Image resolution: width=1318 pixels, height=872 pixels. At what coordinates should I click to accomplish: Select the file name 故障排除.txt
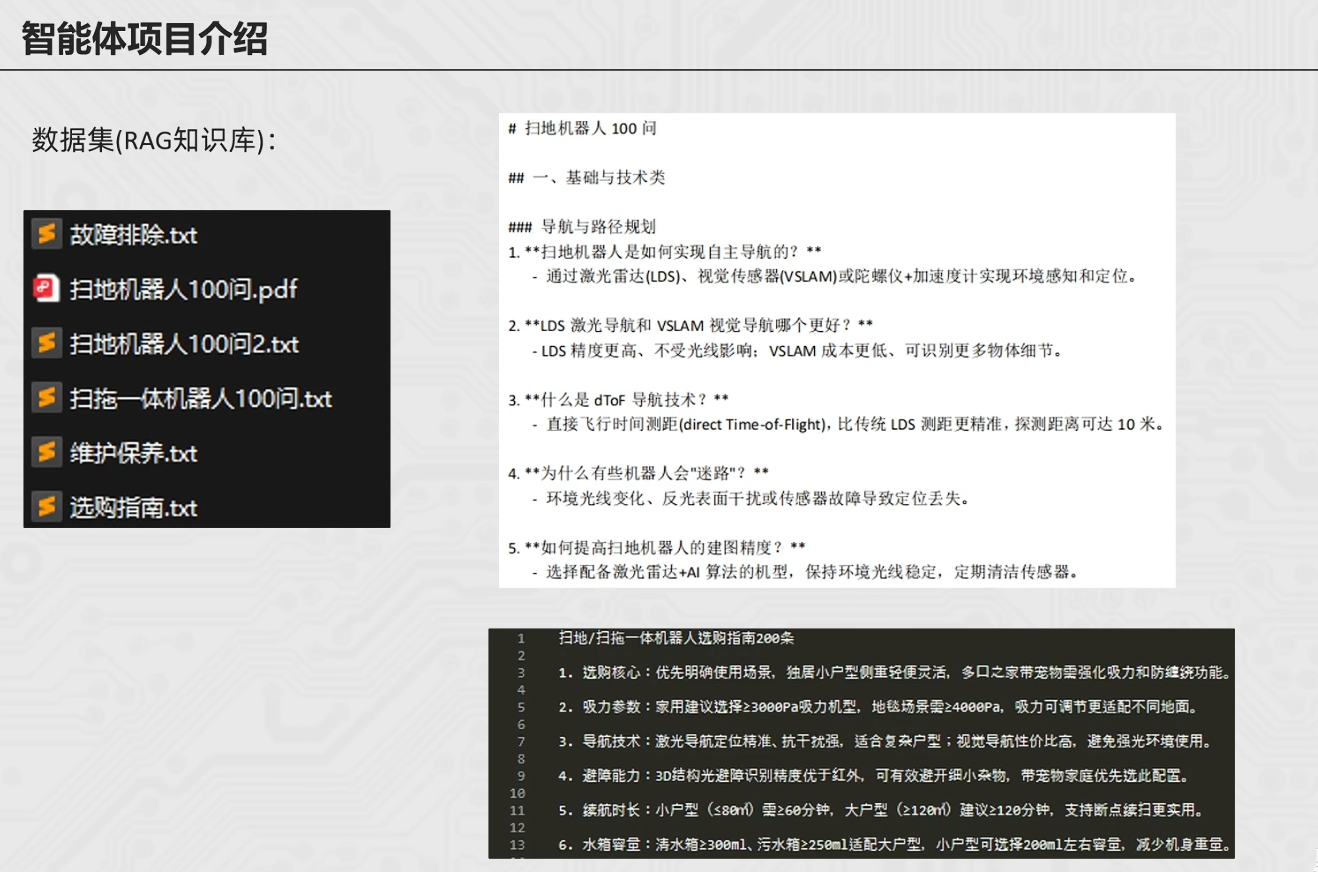tap(134, 235)
